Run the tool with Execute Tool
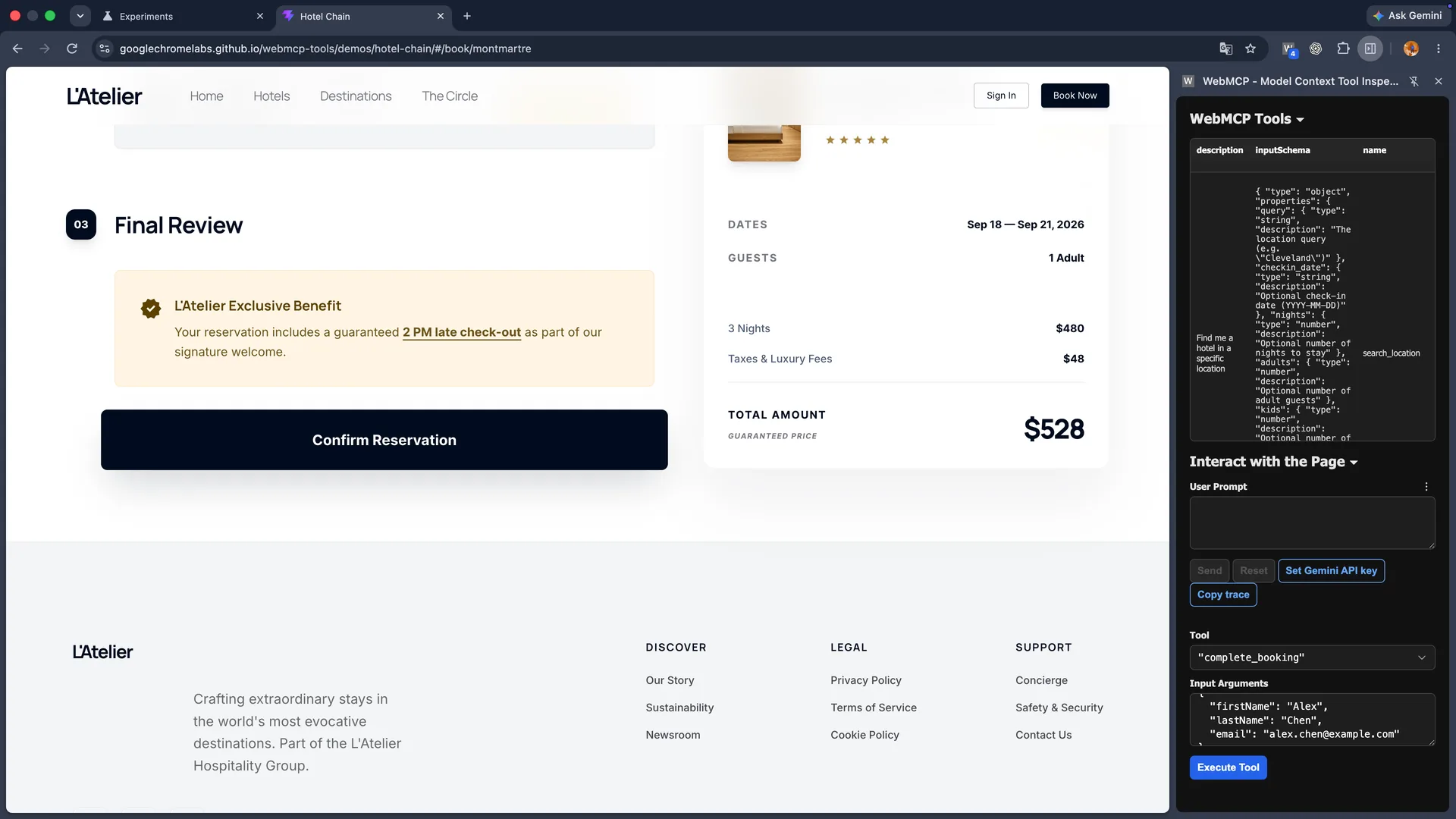The height and width of the screenshot is (819, 1456). pos(1228,767)
